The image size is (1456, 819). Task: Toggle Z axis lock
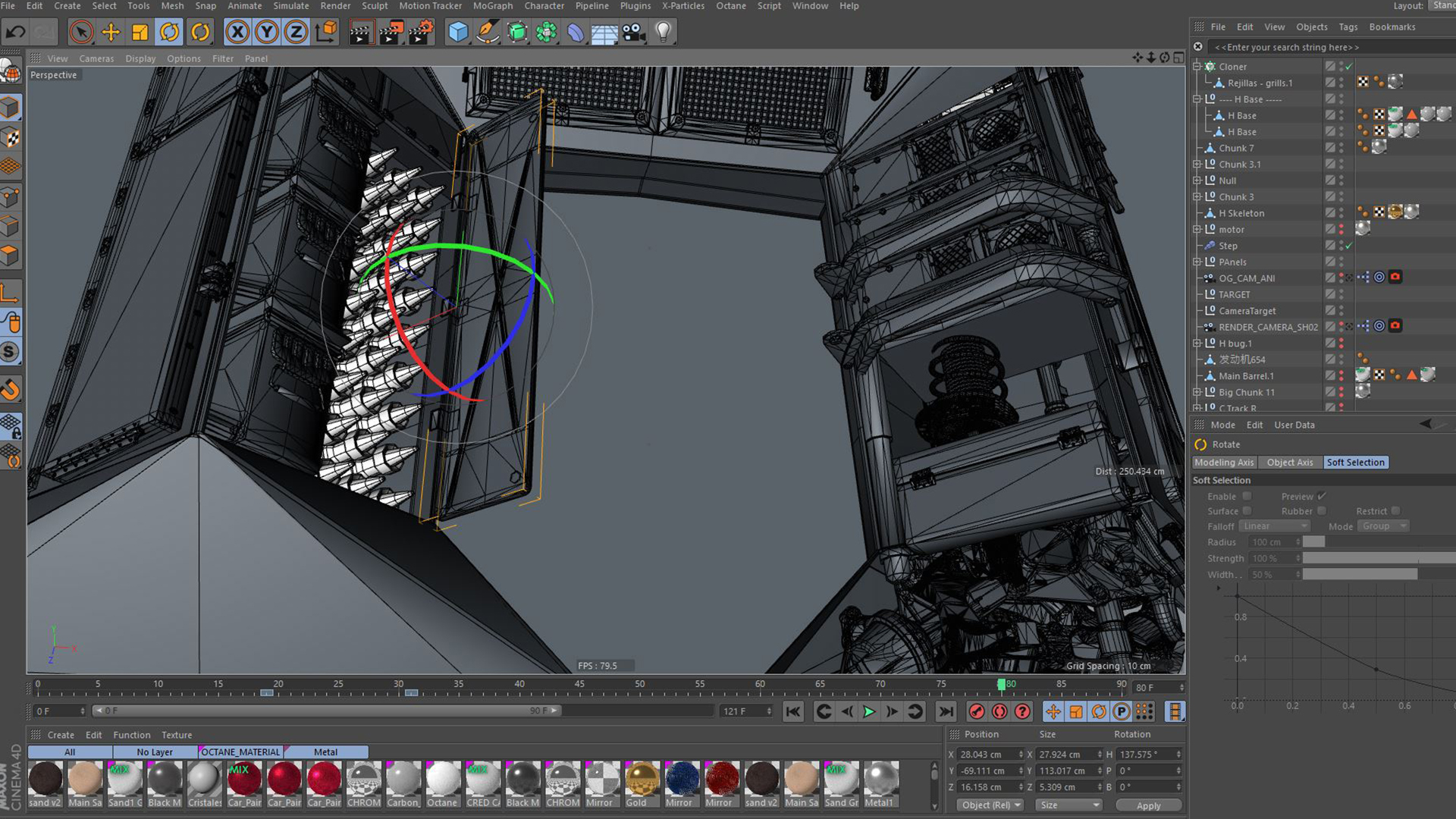tap(297, 32)
